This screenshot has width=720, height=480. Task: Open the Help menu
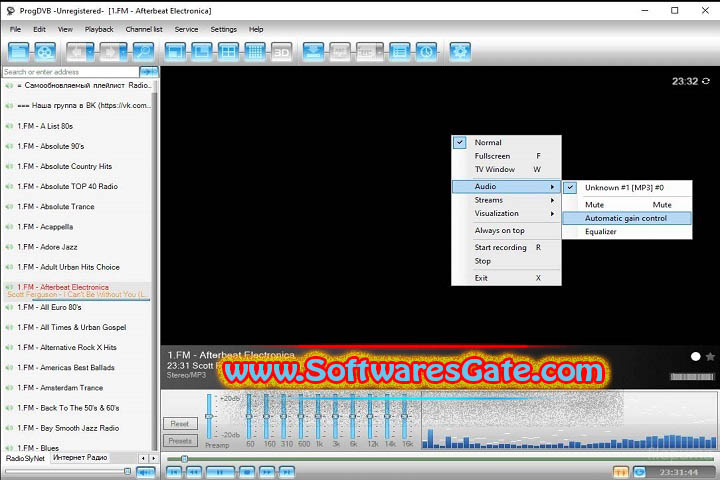256,29
